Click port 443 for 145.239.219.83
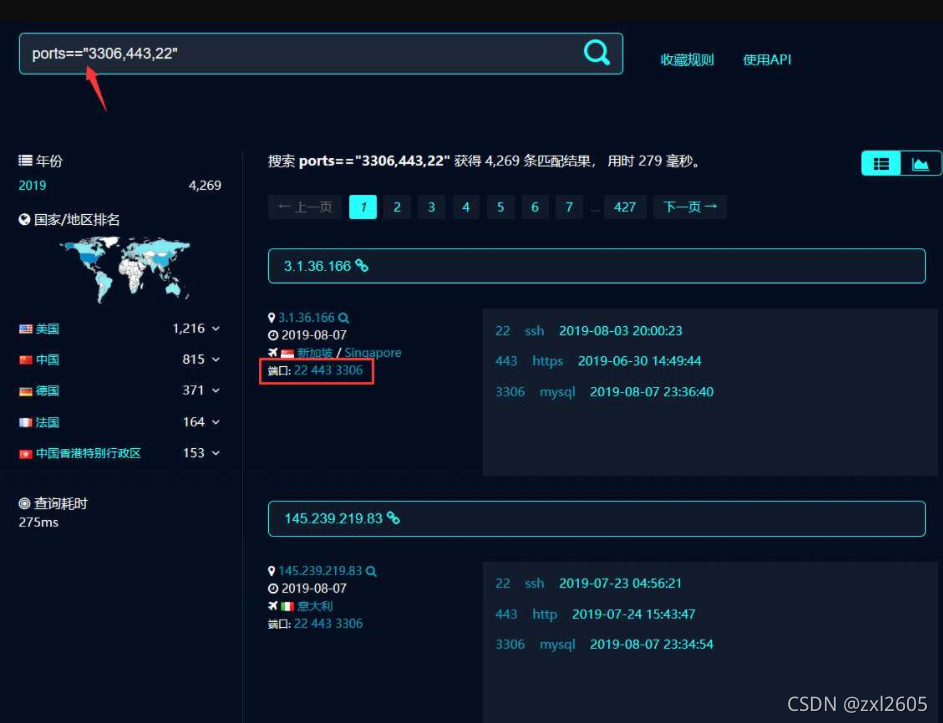This screenshot has height=723, width=943. tap(322, 624)
